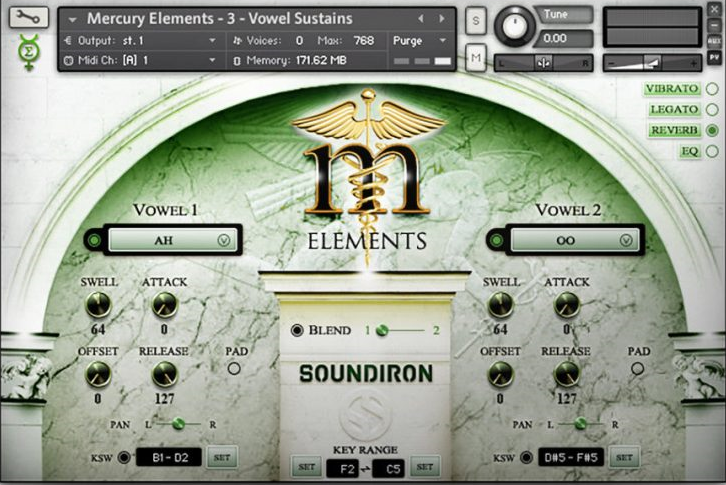The width and height of the screenshot is (726, 485).
Task: Adjust the L-R pan slider in header
Action: tap(543, 63)
